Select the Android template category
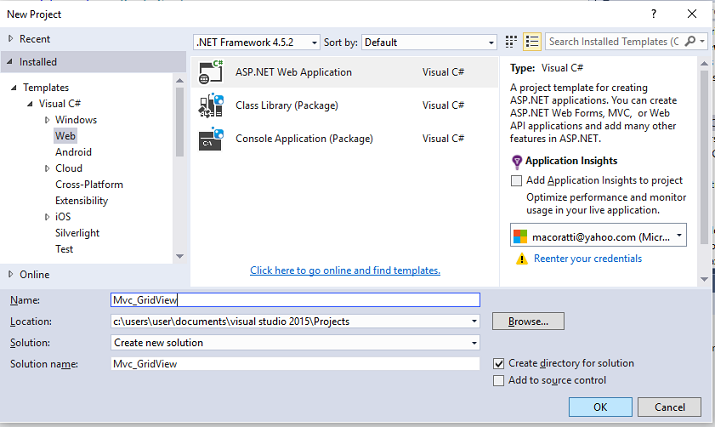The image size is (715, 427). tap(73, 152)
